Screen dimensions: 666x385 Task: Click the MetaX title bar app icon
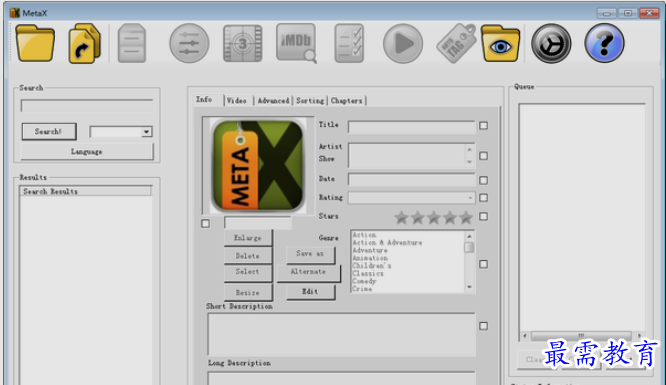coord(15,13)
